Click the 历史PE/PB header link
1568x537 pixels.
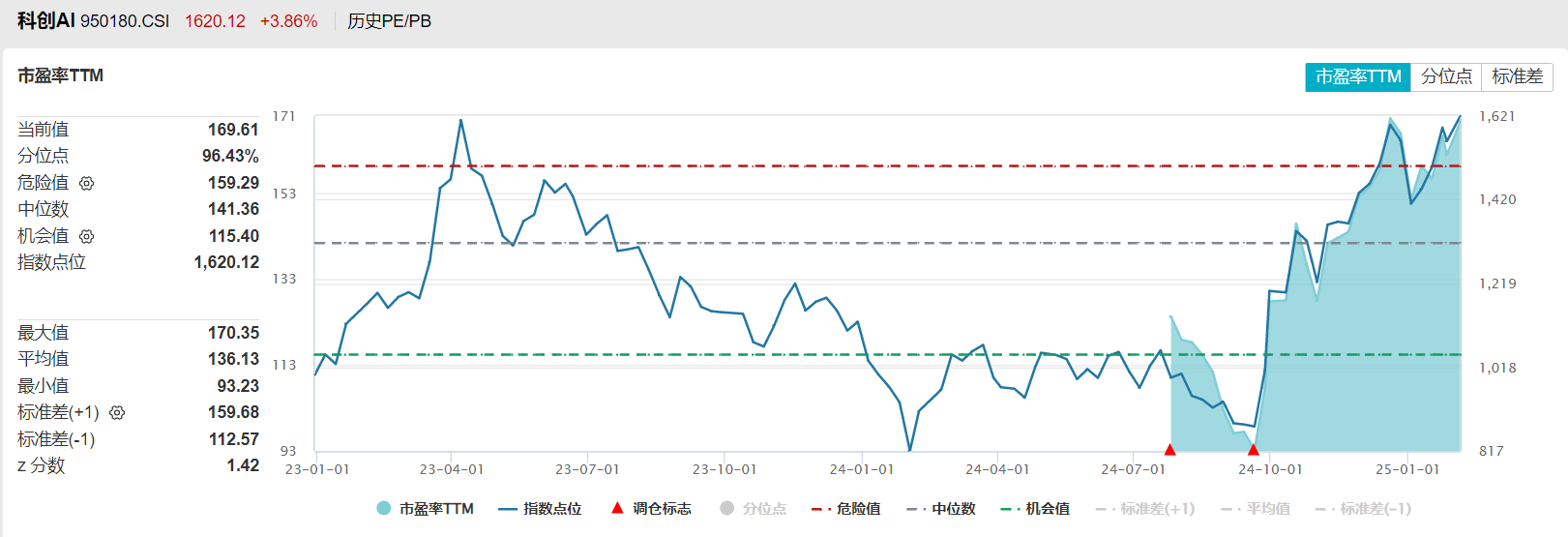[389, 21]
